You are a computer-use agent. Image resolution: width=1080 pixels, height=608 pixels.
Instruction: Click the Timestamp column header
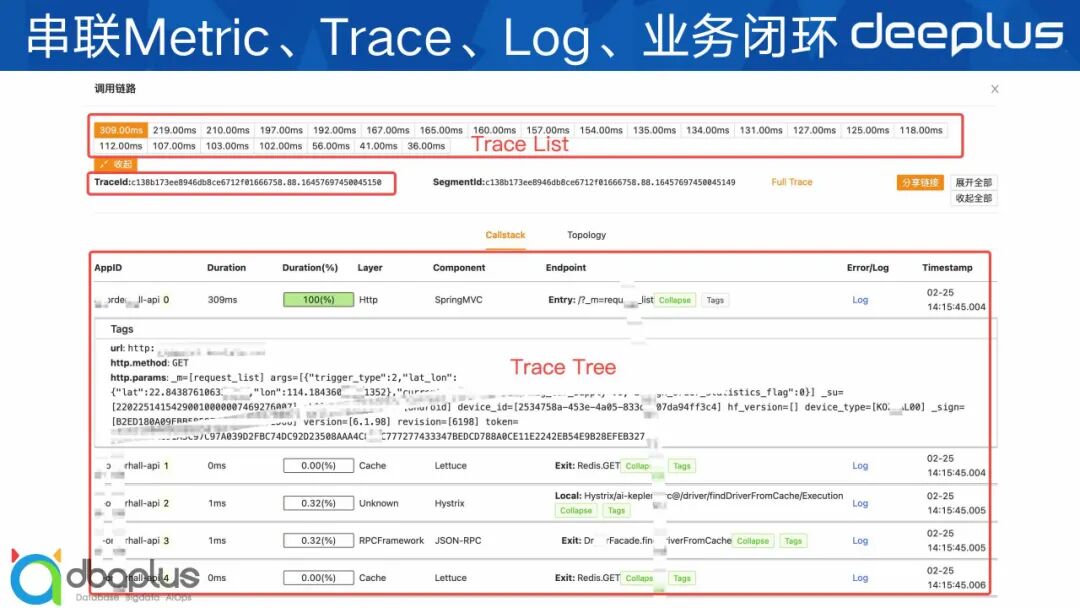pyautogui.click(x=947, y=268)
